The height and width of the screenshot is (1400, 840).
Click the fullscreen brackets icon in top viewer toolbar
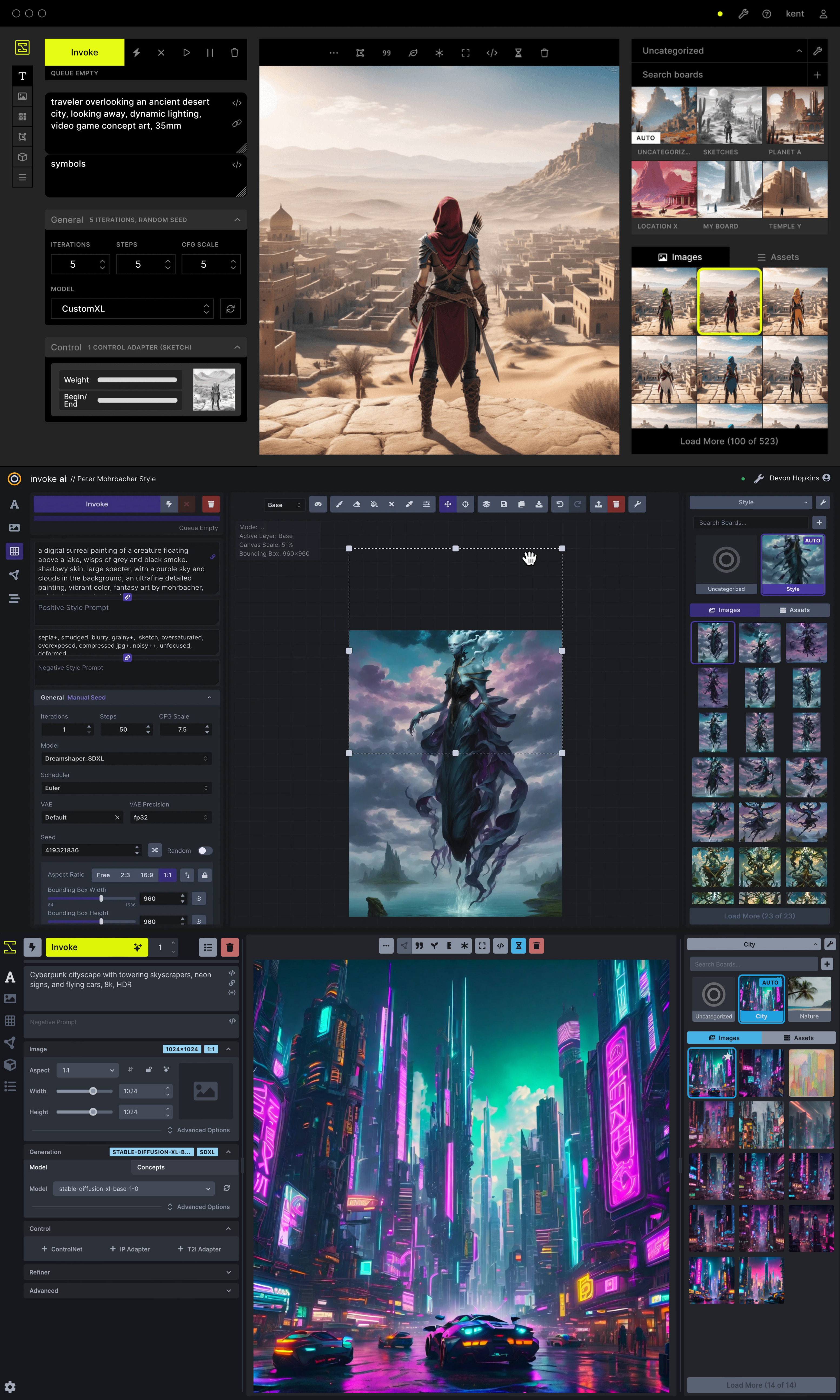pos(465,53)
